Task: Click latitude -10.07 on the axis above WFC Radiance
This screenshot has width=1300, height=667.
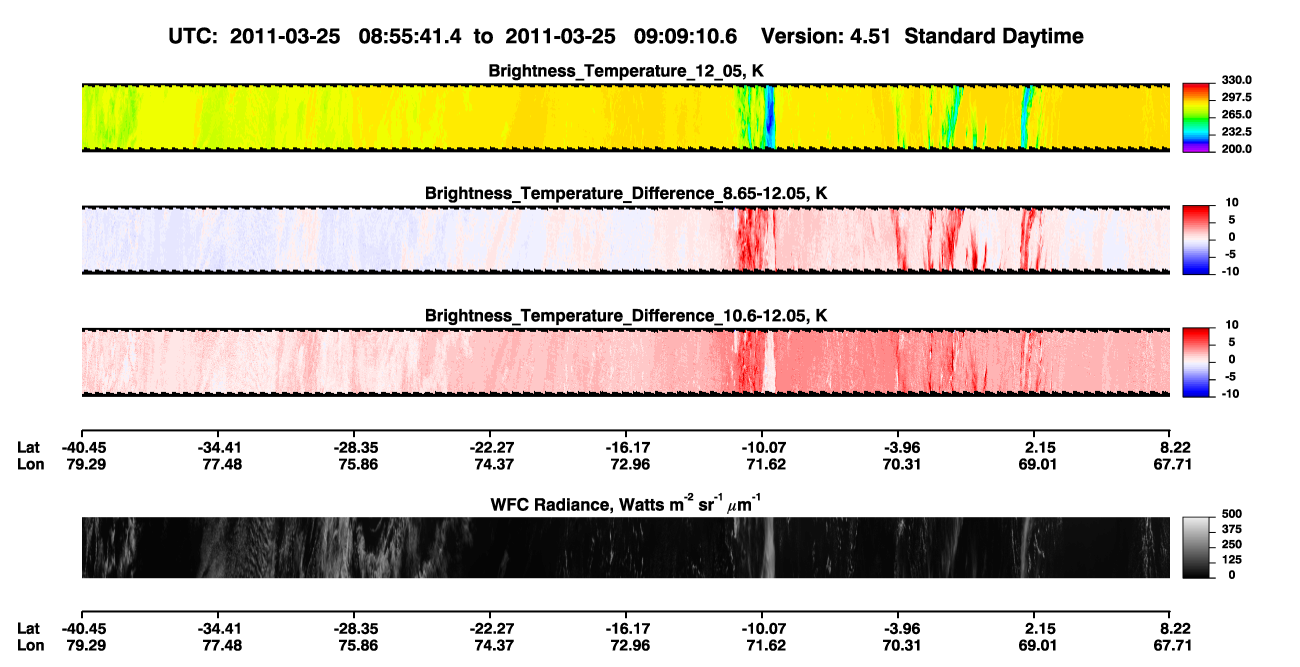Action: click(763, 447)
